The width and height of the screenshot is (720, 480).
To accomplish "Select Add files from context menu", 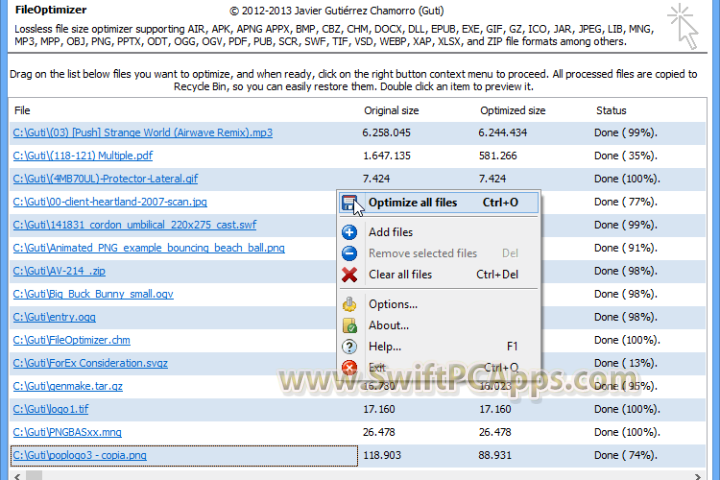I will 439,232.
